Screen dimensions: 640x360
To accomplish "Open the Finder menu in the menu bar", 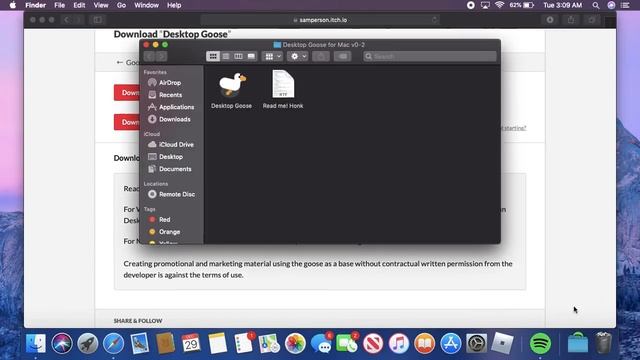I will [x=36, y=5].
